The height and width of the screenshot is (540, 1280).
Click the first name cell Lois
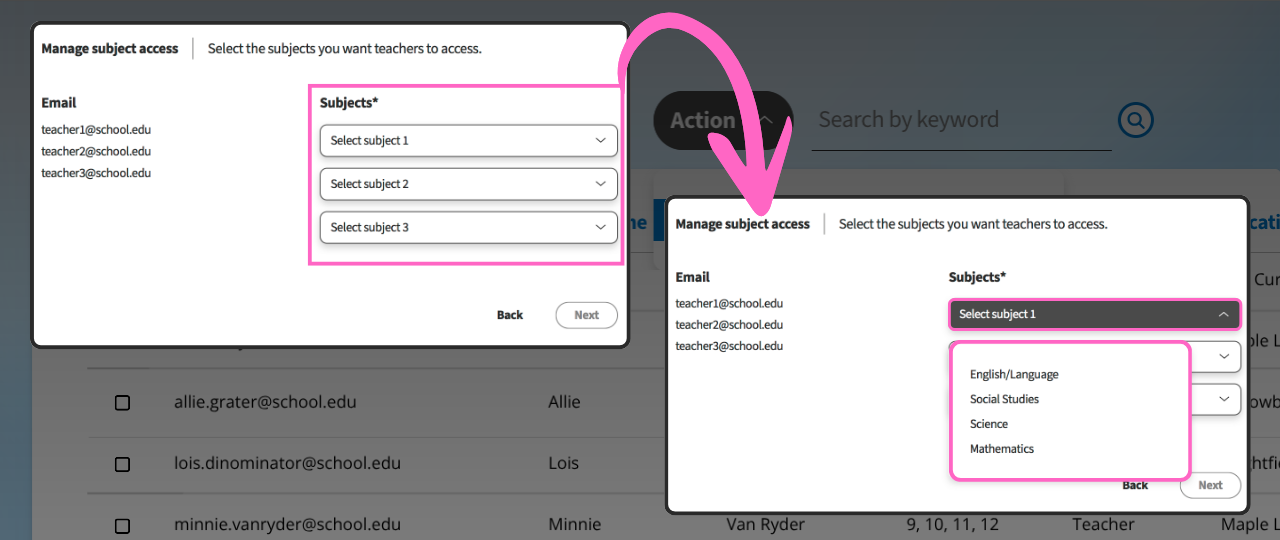coord(564,464)
